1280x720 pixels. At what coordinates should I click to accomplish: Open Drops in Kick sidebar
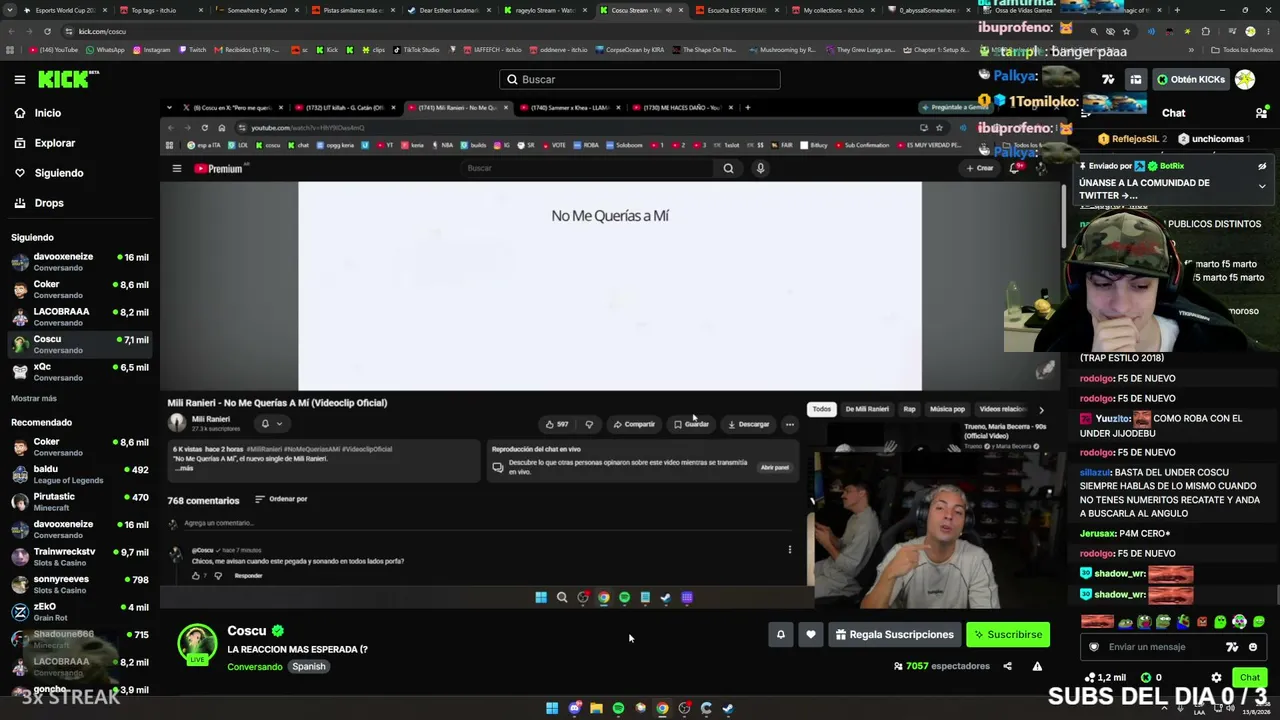pyautogui.click(x=49, y=203)
